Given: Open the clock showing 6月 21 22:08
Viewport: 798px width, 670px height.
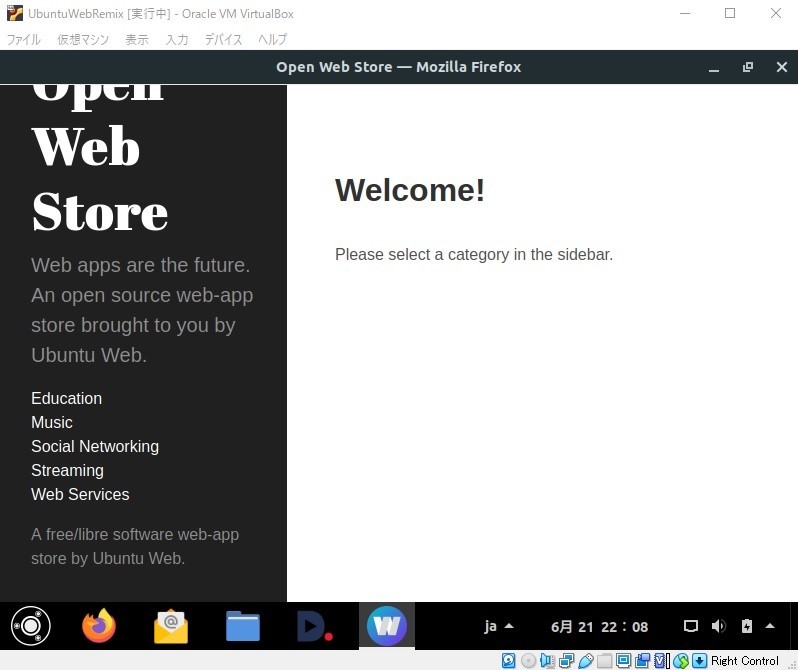Looking at the screenshot, I should 600,627.
